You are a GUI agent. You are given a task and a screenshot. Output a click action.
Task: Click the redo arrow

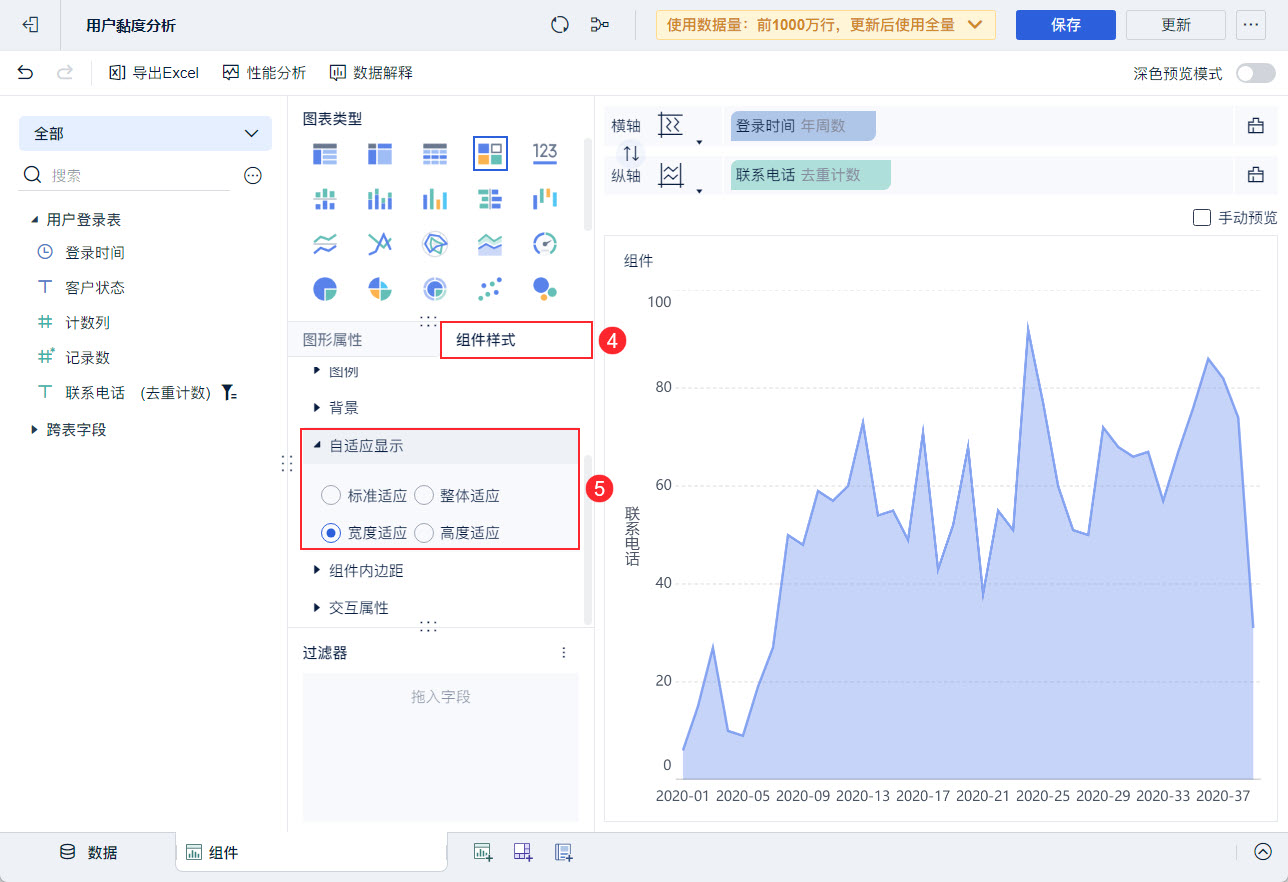pos(65,72)
